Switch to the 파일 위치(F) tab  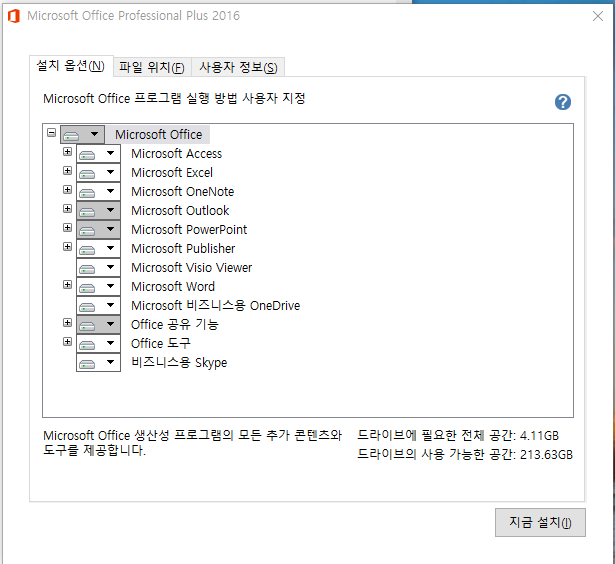pos(152,67)
